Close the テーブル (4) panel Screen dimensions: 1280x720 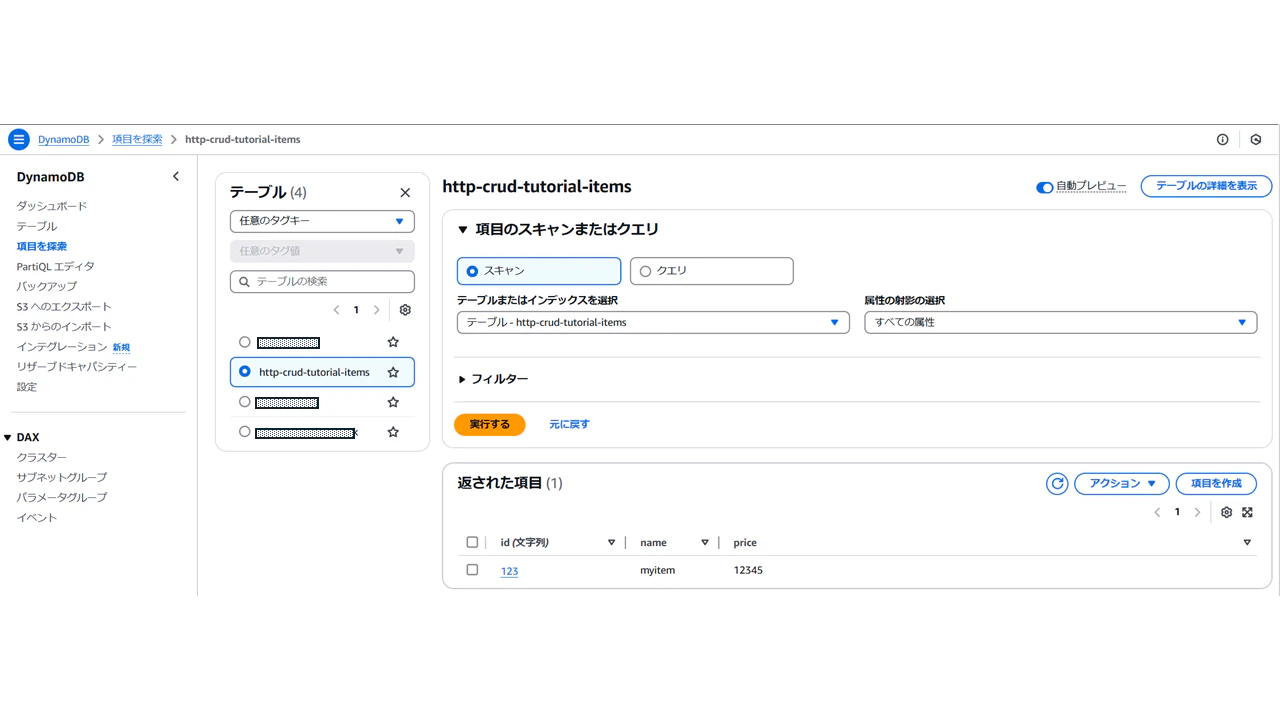[405, 193]
